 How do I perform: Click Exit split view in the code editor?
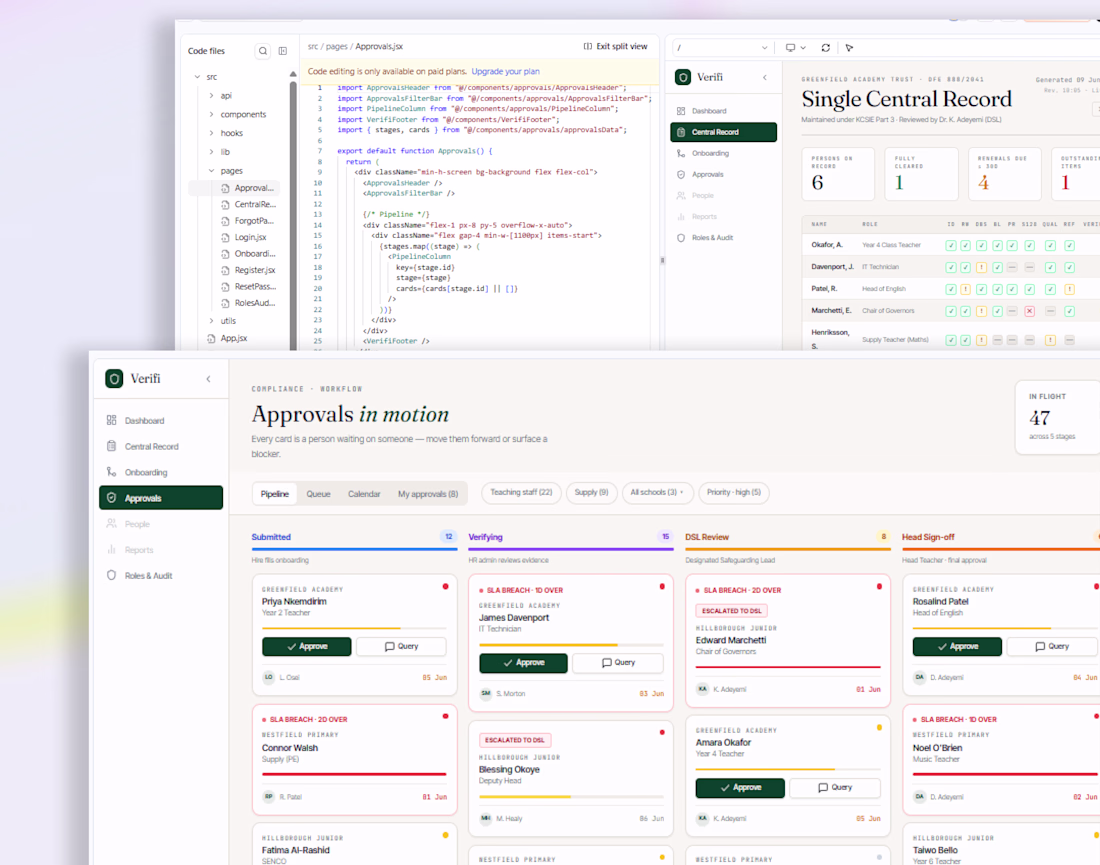(615, 46)
